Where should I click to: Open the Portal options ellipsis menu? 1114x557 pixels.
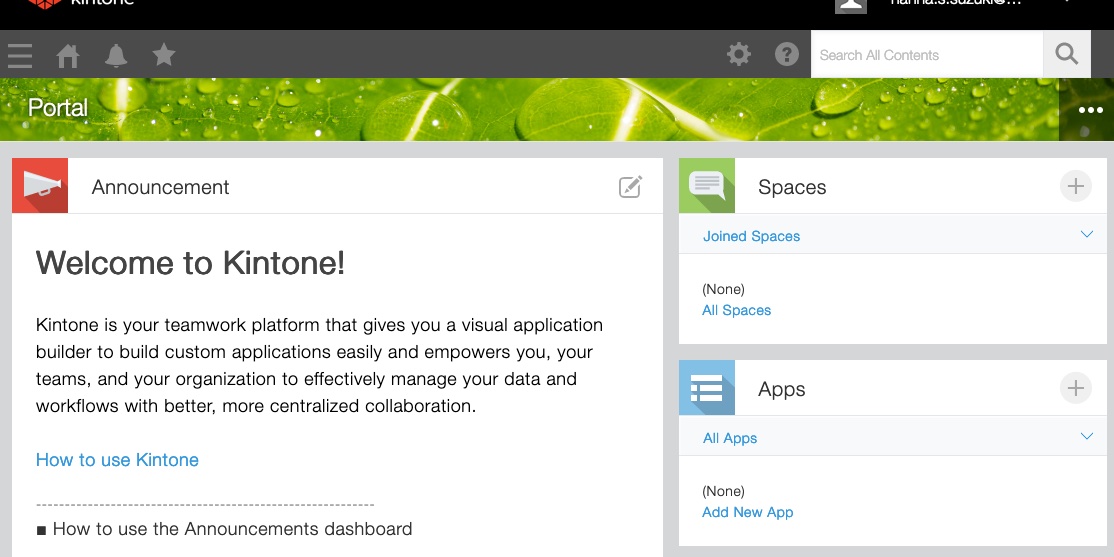coord(1091,110)
